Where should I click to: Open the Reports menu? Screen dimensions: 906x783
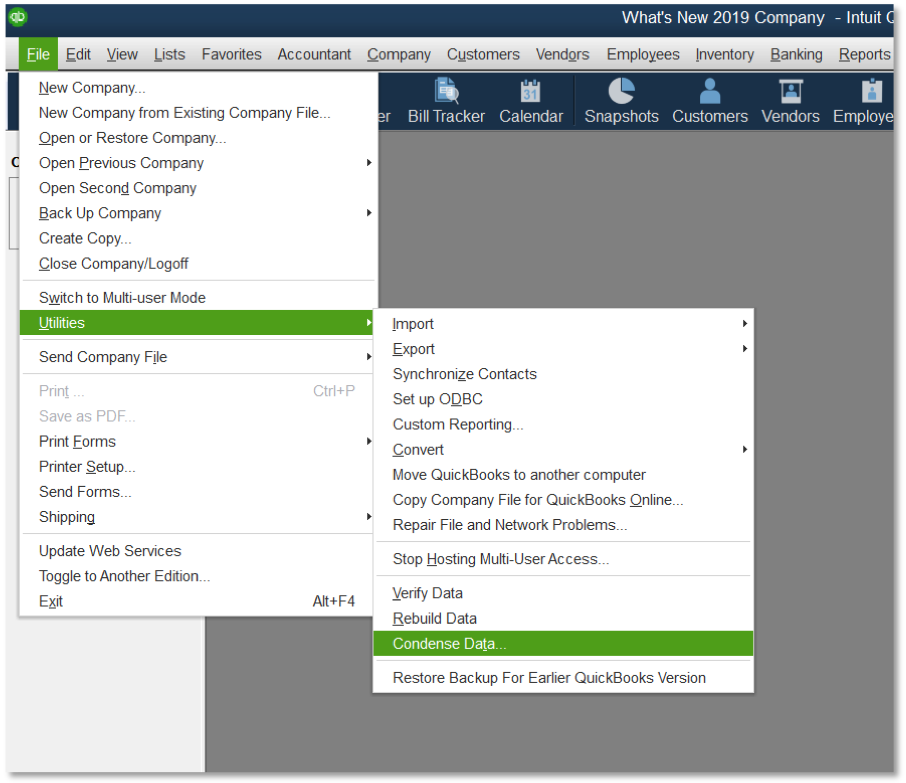pyautogui.click(x=864, y=54)
